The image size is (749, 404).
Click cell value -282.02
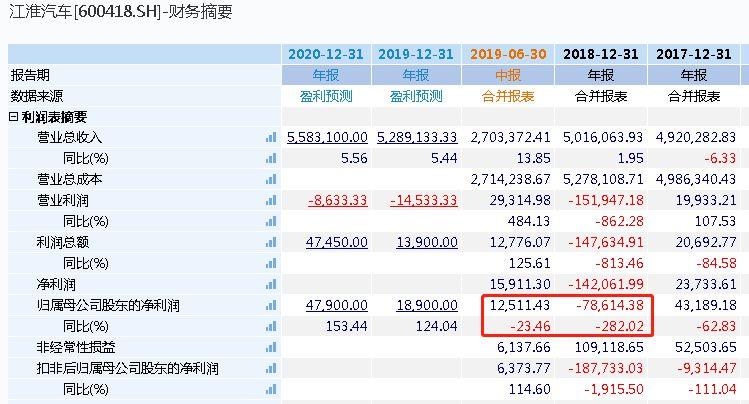619,327
